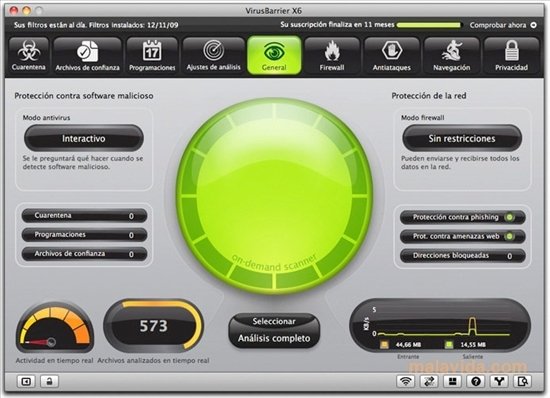Image resolution: width=550 pixels, height=398 pixels.
Task: Click the Cuarentena counter row
Action: tap(84, 216)
